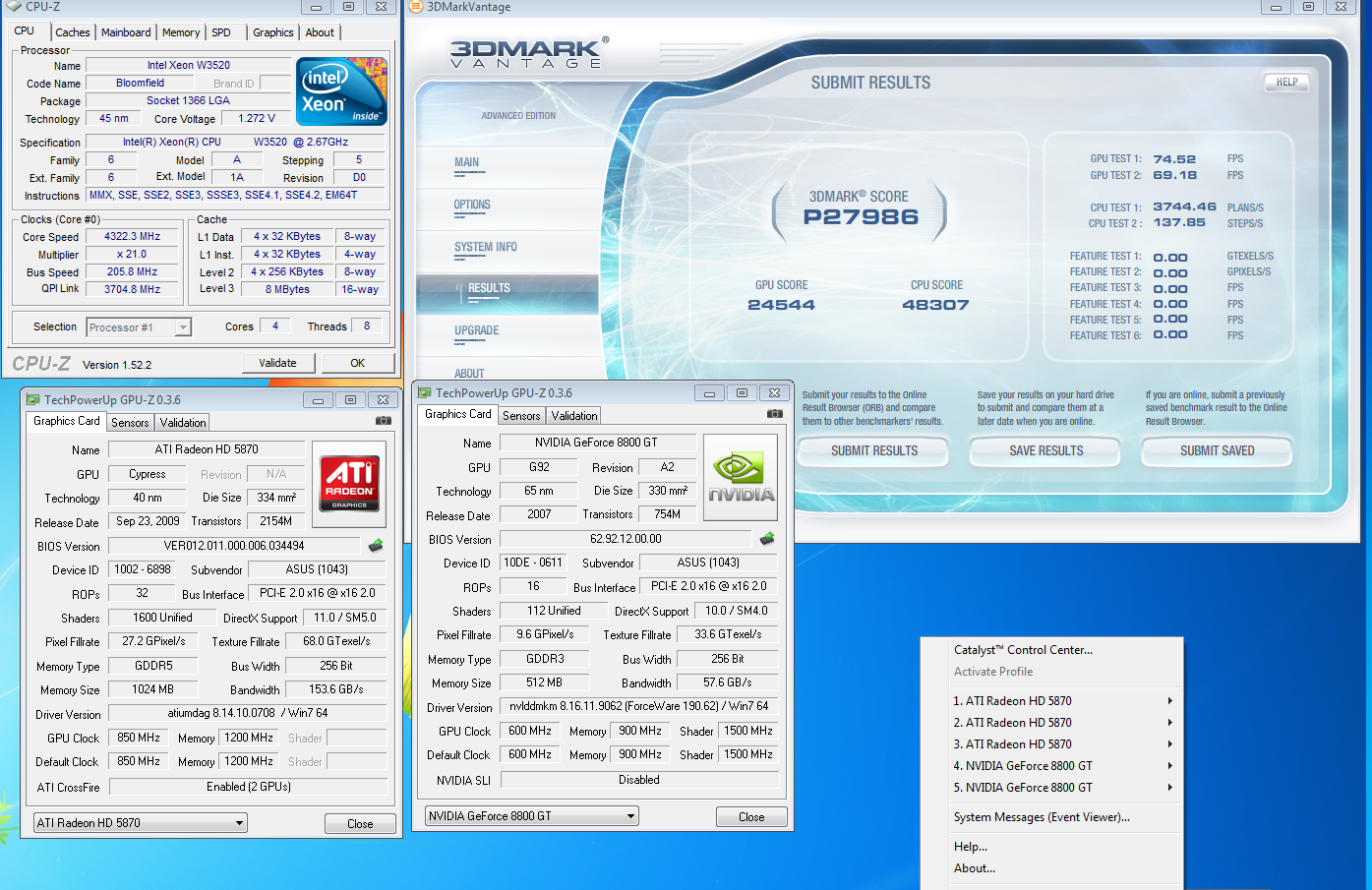Save ATI BIOS using the chip icon
The height and width of the screenshot is (890, 1372).
point(376,545)
